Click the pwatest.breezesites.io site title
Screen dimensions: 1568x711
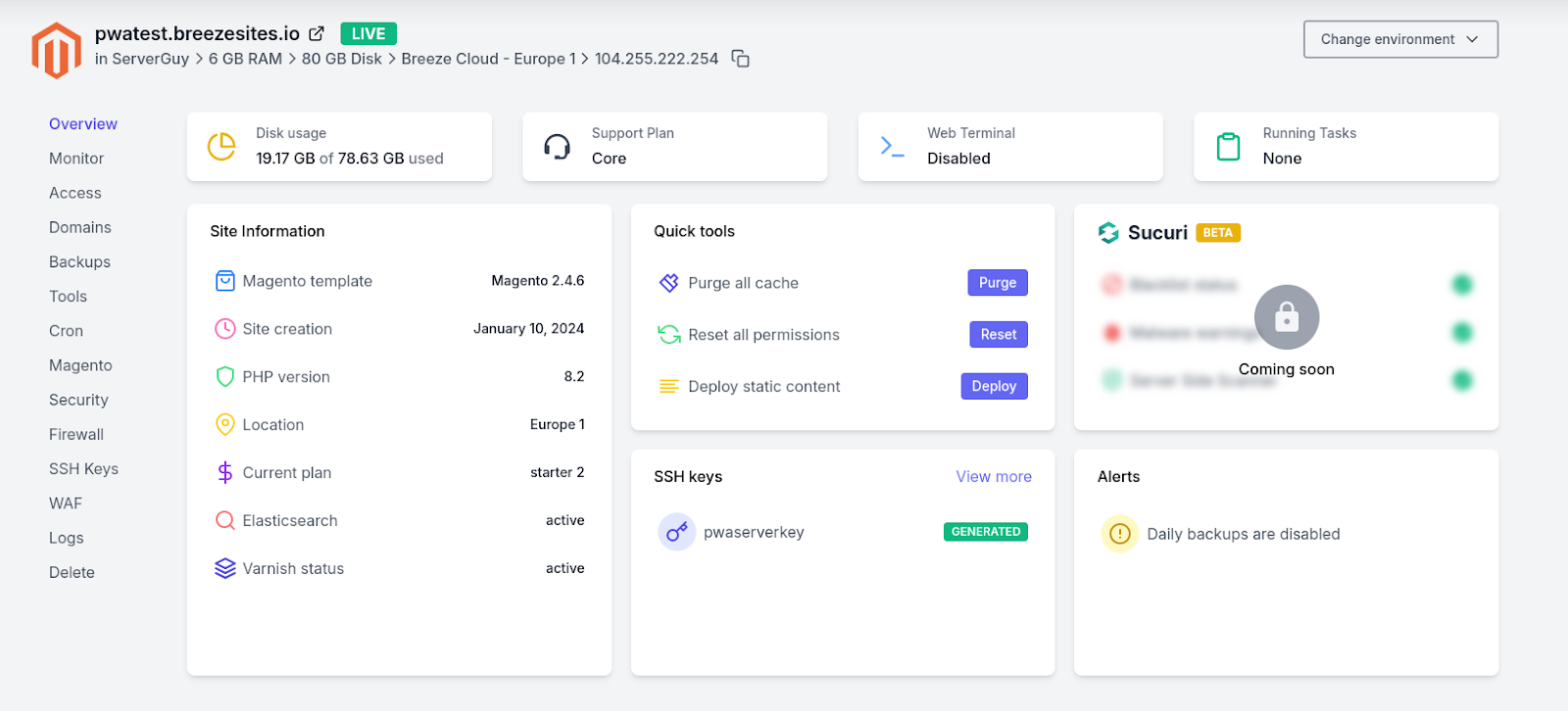coord(197,33)
